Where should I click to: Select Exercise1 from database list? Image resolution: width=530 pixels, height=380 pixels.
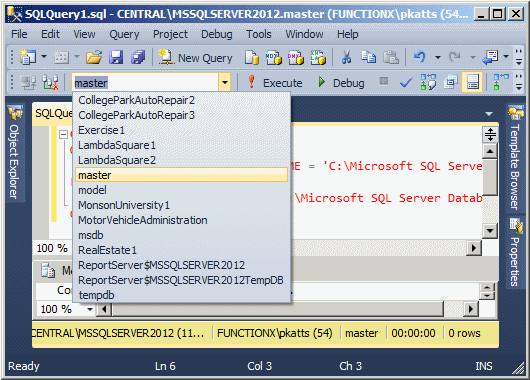click(x=182, y=130)
